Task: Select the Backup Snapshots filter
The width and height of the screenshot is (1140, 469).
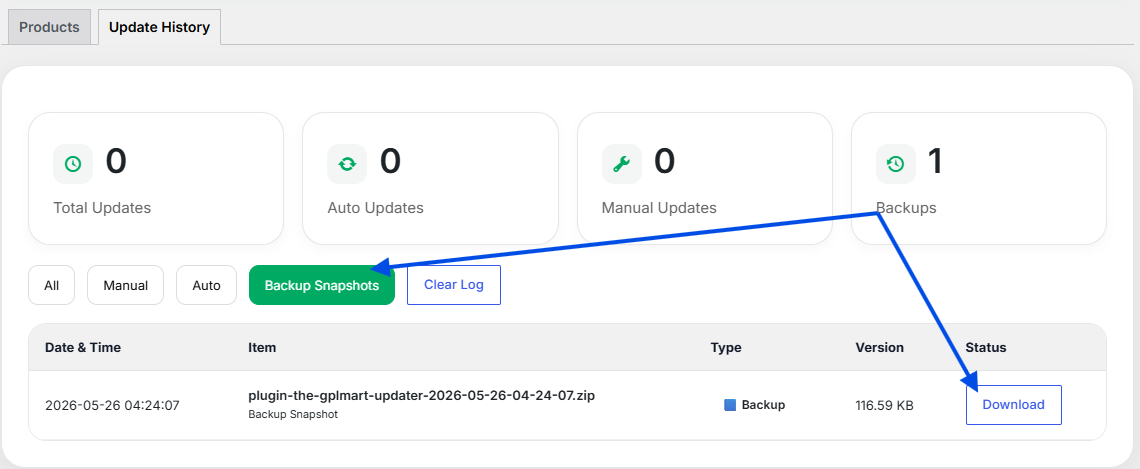Action: tap(321, 285)
